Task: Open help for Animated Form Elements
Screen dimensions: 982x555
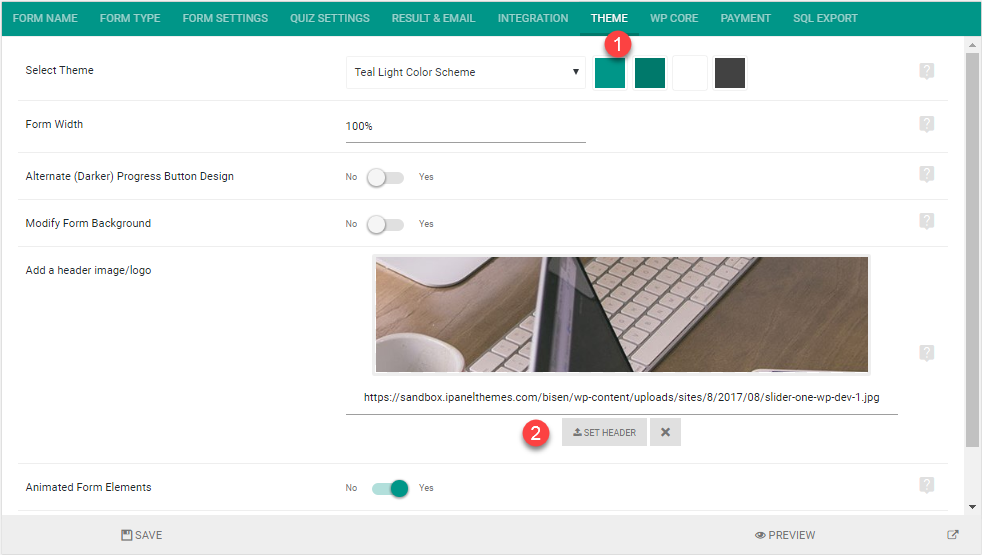Action: 926,485
